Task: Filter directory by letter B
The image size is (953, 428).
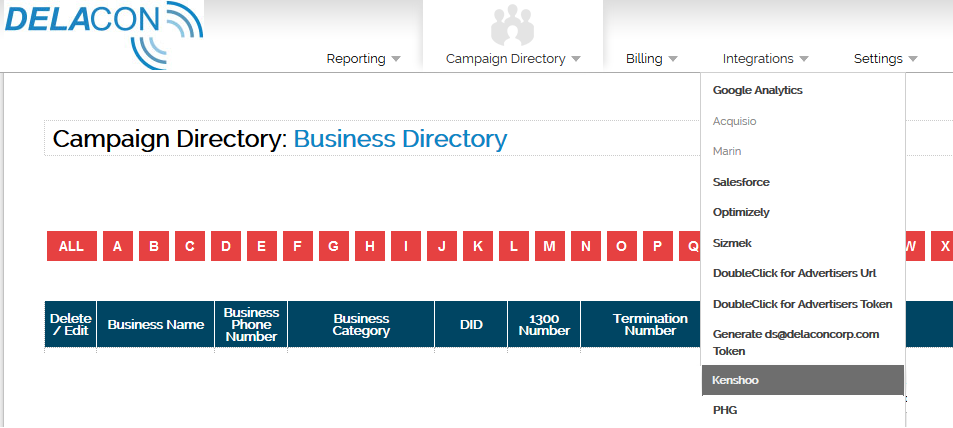Action: pyautogui.click(x=154, y=246)
